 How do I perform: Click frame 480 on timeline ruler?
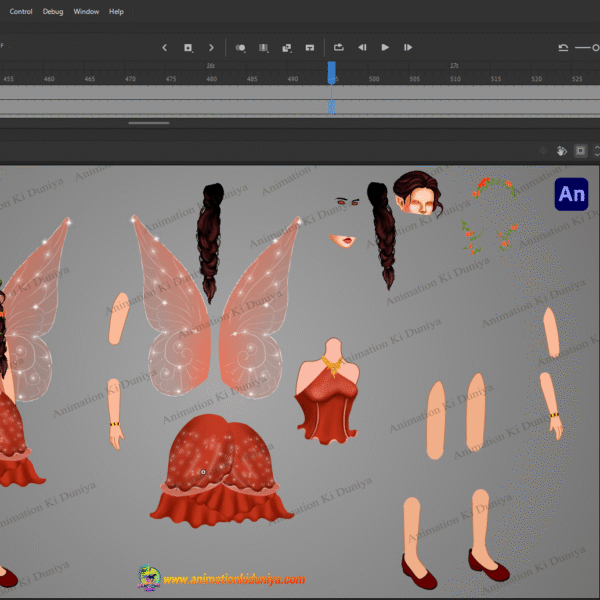pos(212,79)
